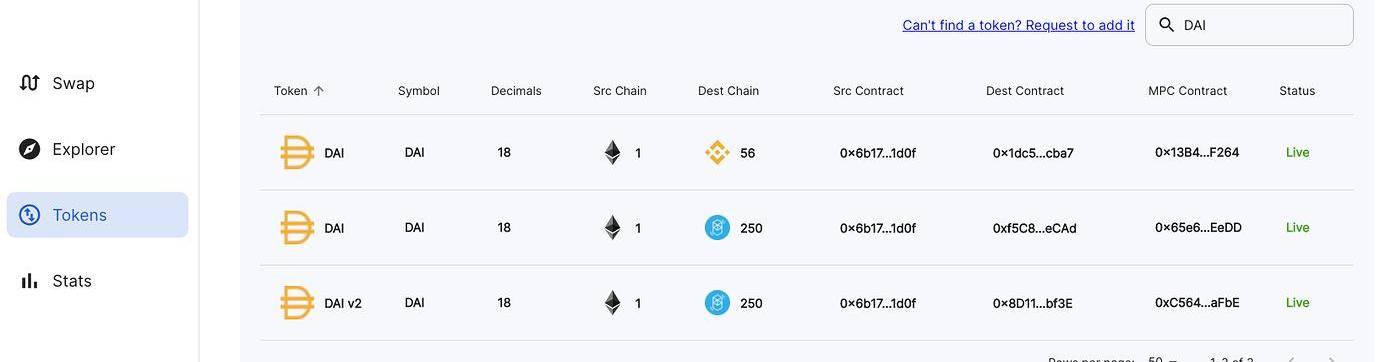Click Ethereum icon in DAI v2 row

[612, 303]
